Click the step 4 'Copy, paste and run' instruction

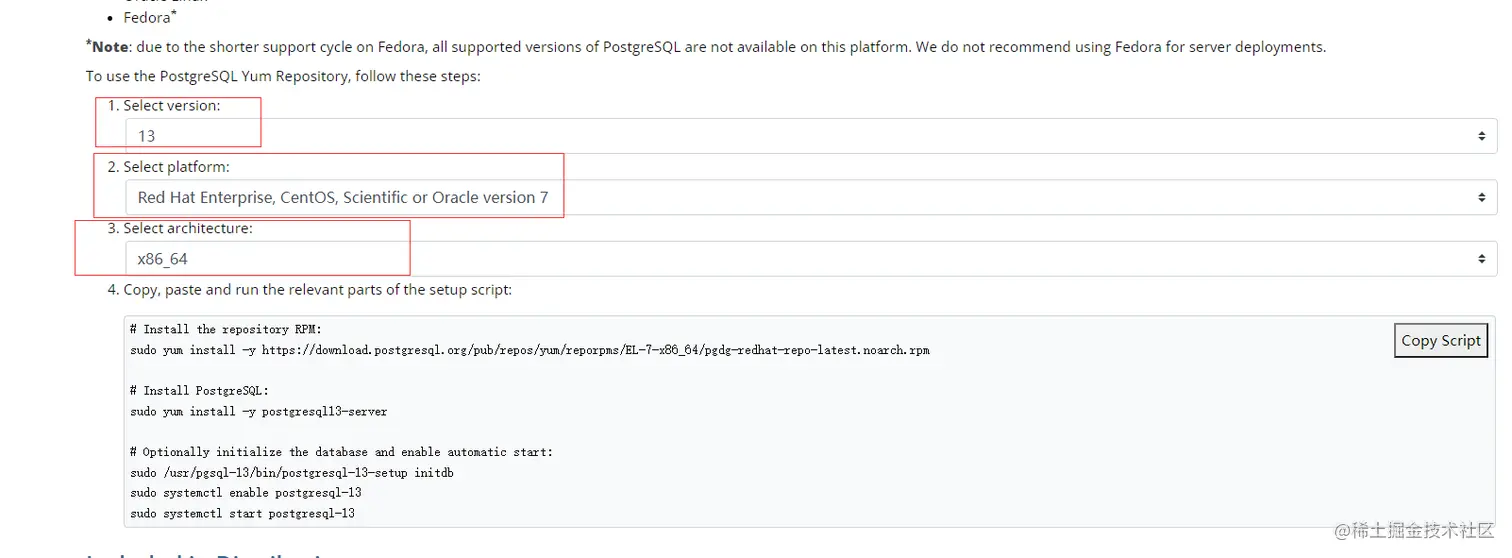(317, 290)
